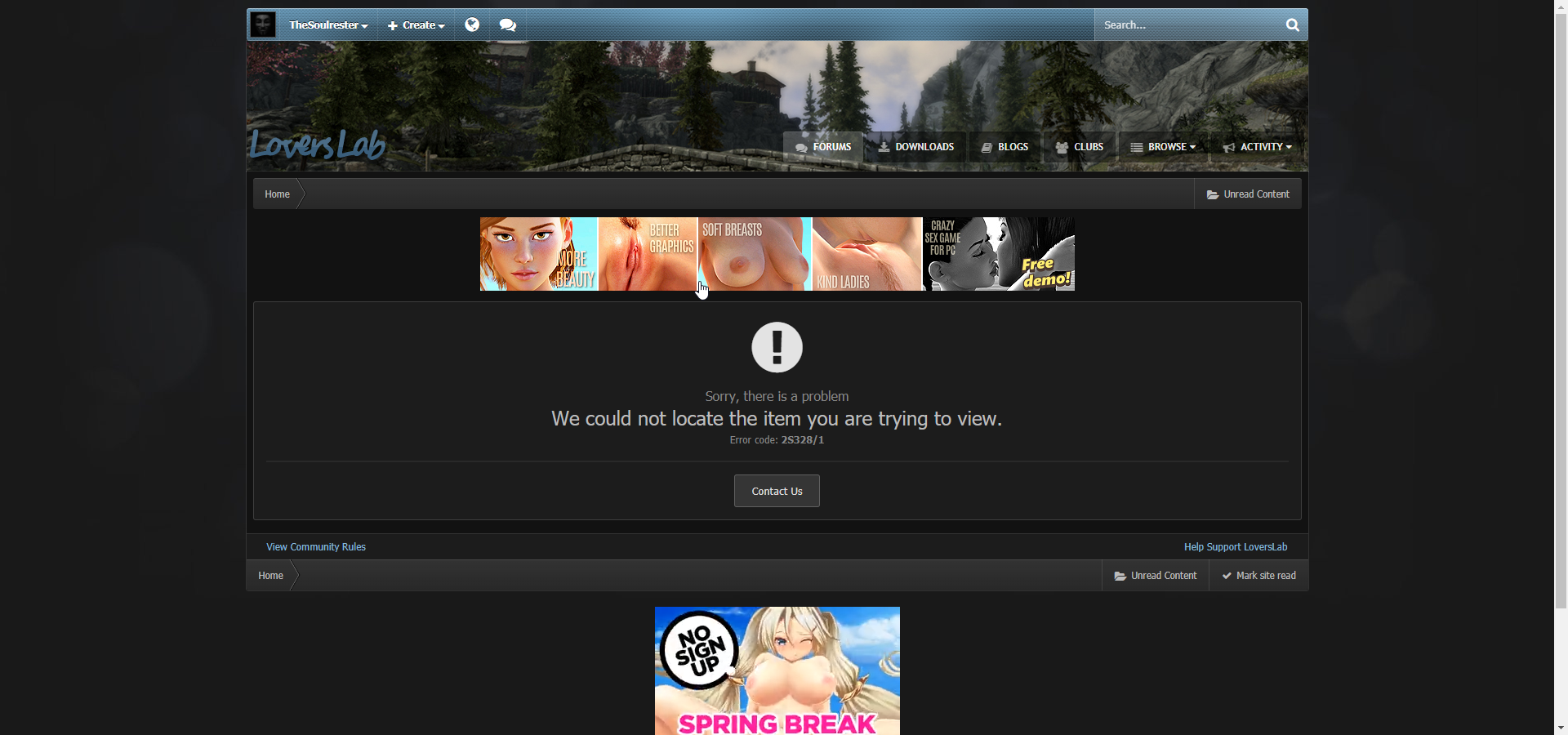Viewport: 1568px width, 735px height.
Task: Open the TheSoulrester account dropdown
Action: (328, 25)
